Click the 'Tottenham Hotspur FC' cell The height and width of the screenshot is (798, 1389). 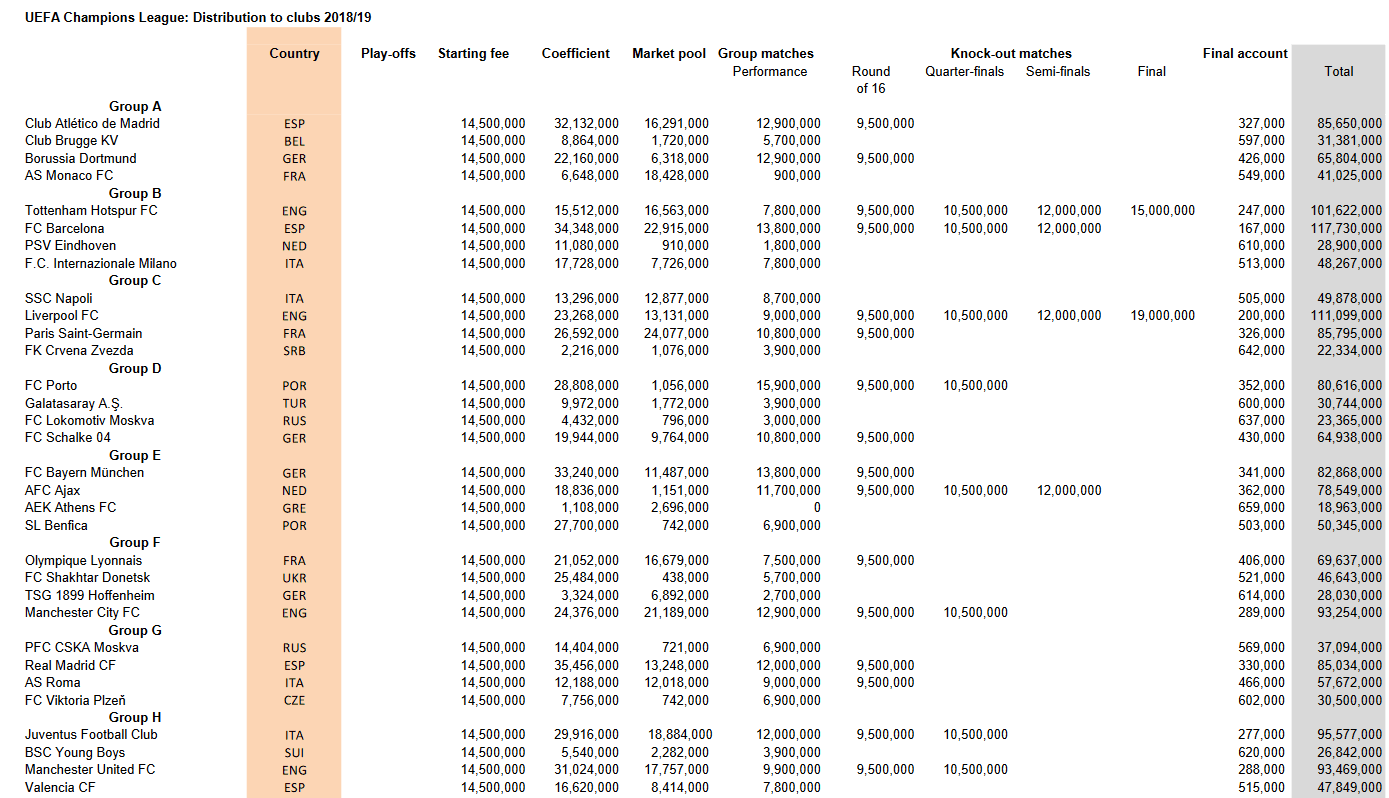click(91, 210)
